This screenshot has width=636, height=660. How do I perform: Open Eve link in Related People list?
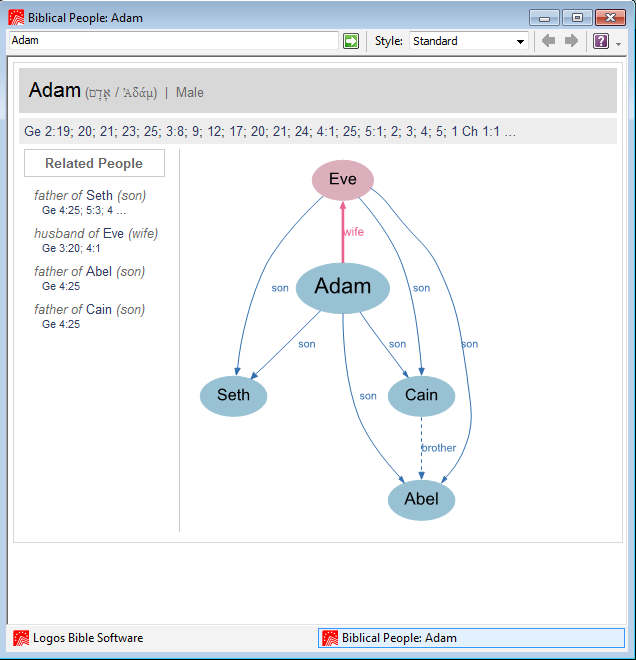tap(114, 233)
